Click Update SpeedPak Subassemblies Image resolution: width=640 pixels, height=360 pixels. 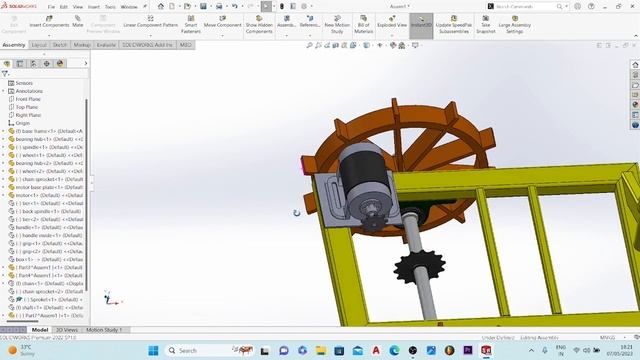click(453, 24)
